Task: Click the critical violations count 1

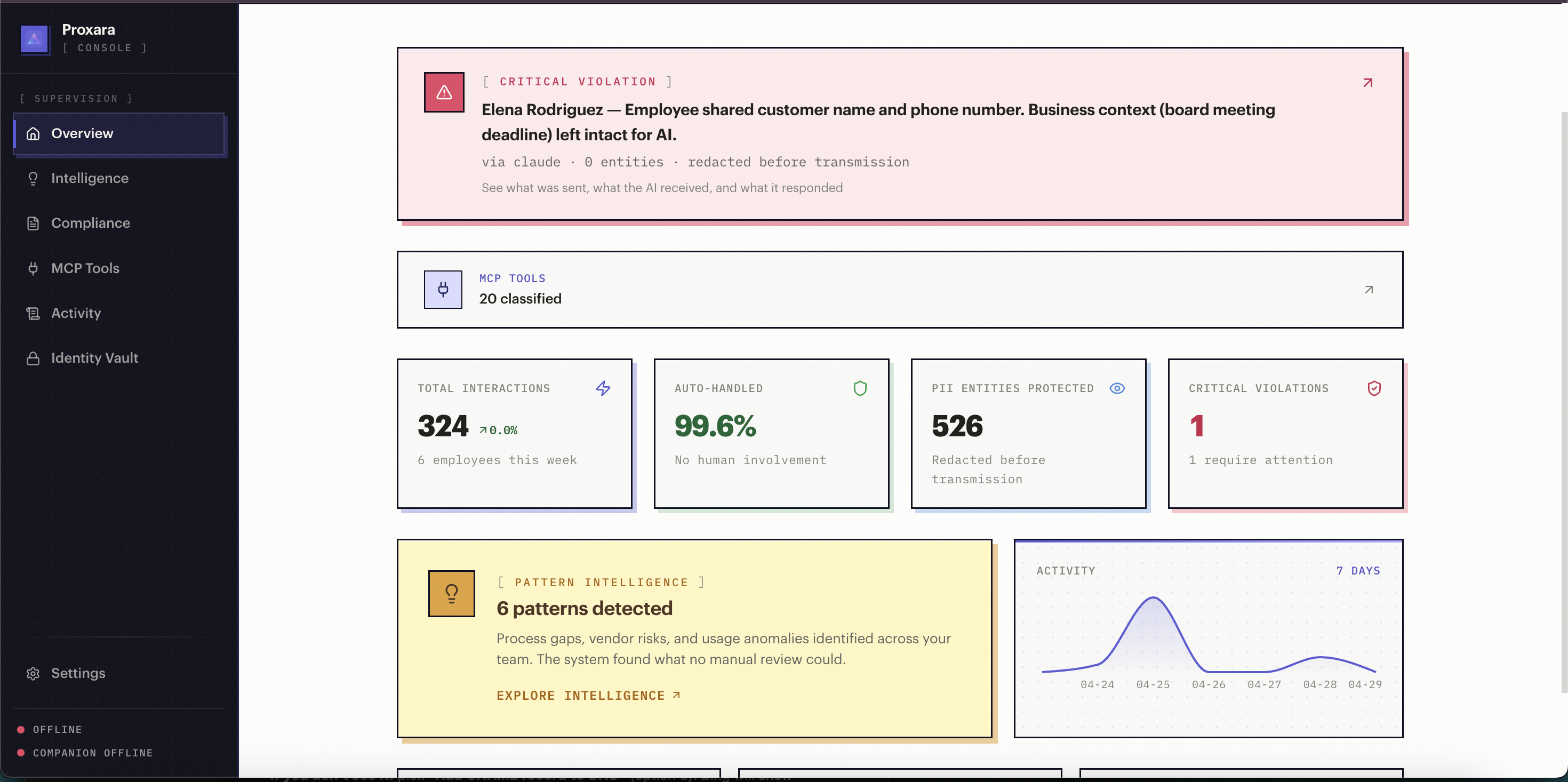Action: point(1196,426)
